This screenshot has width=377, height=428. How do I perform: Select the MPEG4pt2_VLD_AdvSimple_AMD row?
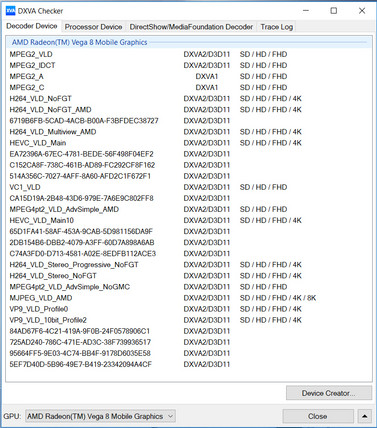(x=189, y=209)
